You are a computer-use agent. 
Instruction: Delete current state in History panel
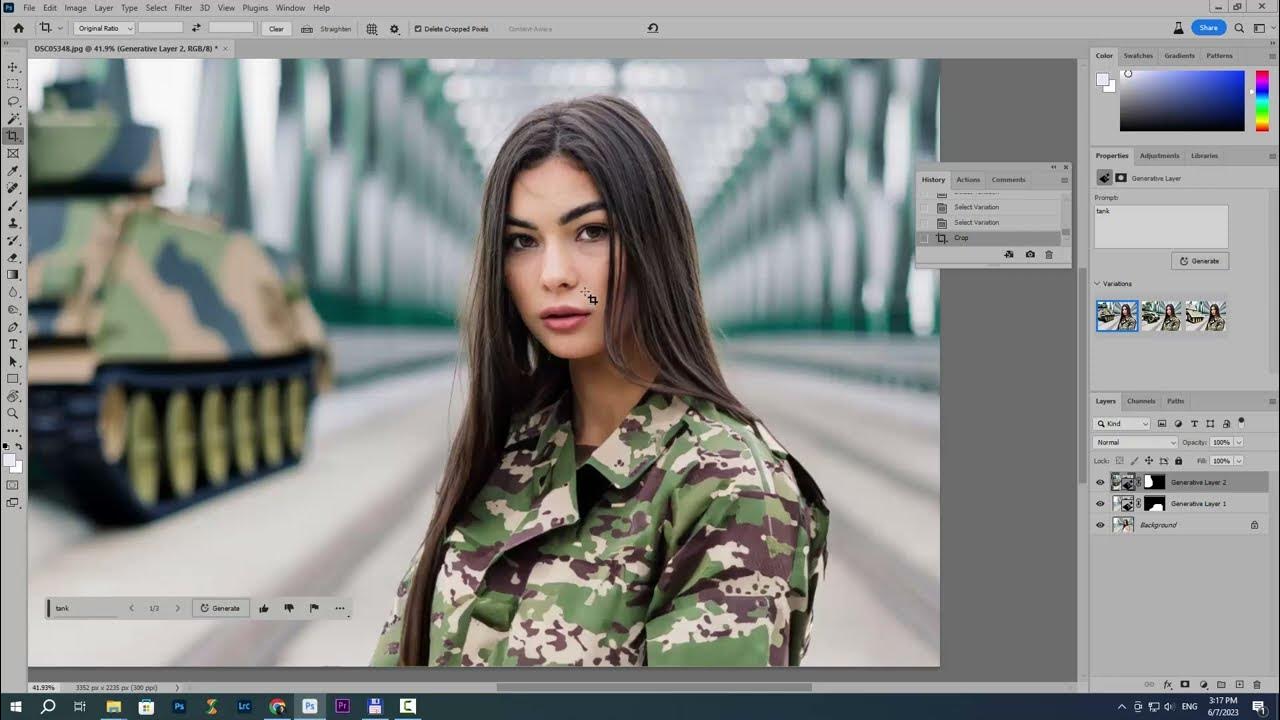(1049, 255)
